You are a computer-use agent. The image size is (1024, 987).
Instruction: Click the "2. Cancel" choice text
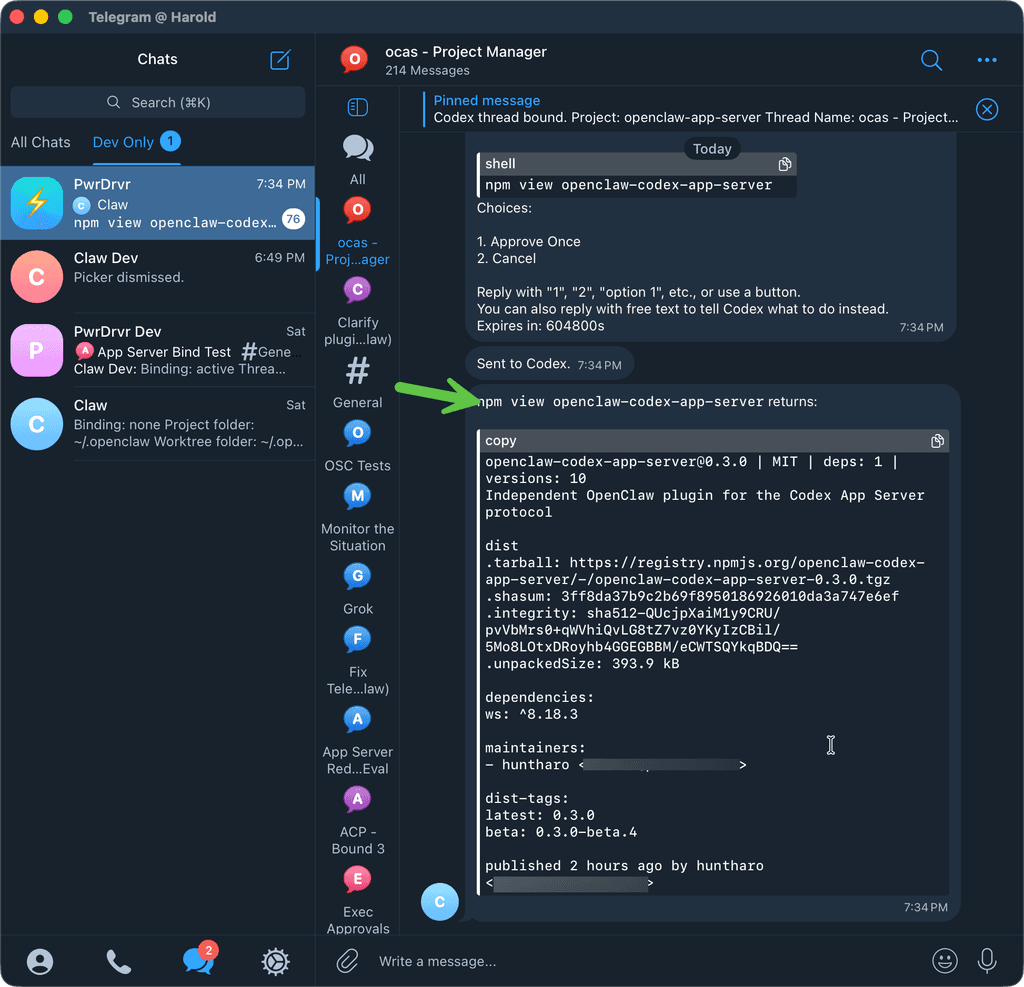point(506,259)
